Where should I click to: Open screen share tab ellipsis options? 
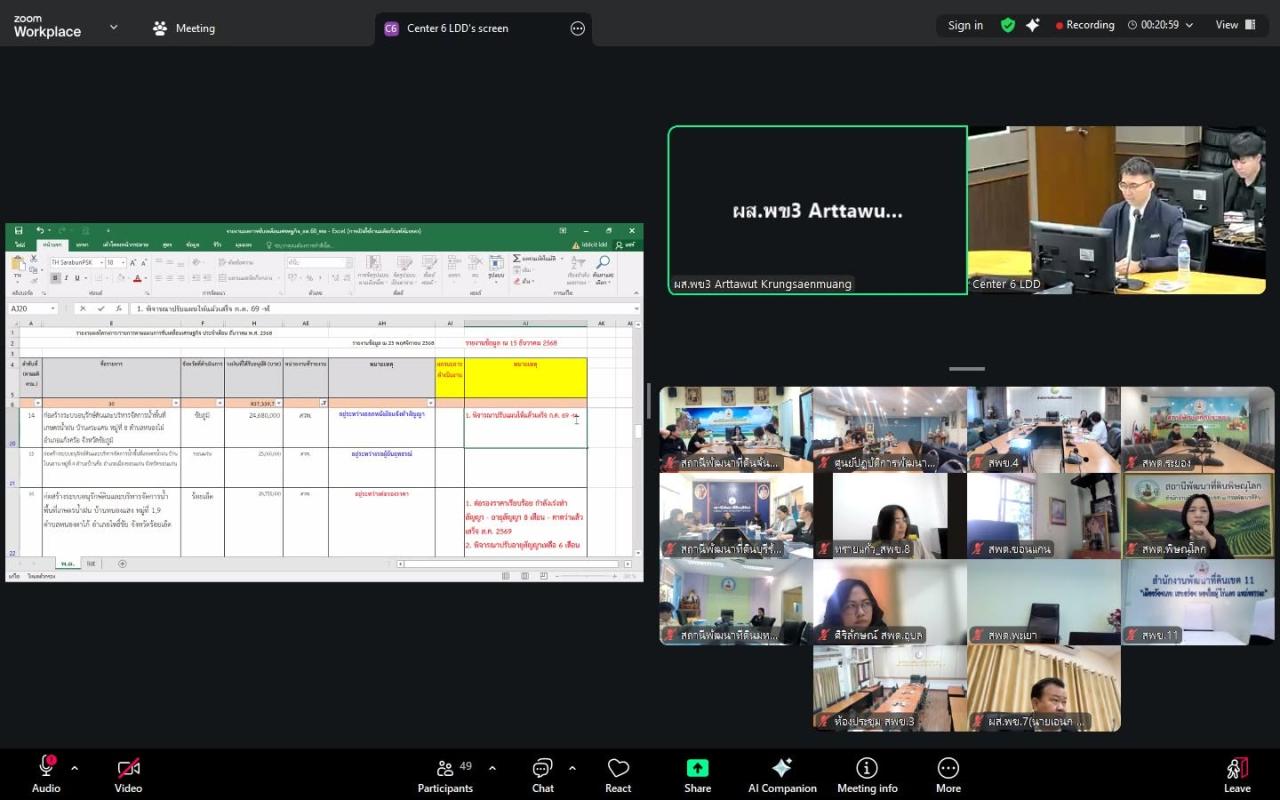click(577, 28)
